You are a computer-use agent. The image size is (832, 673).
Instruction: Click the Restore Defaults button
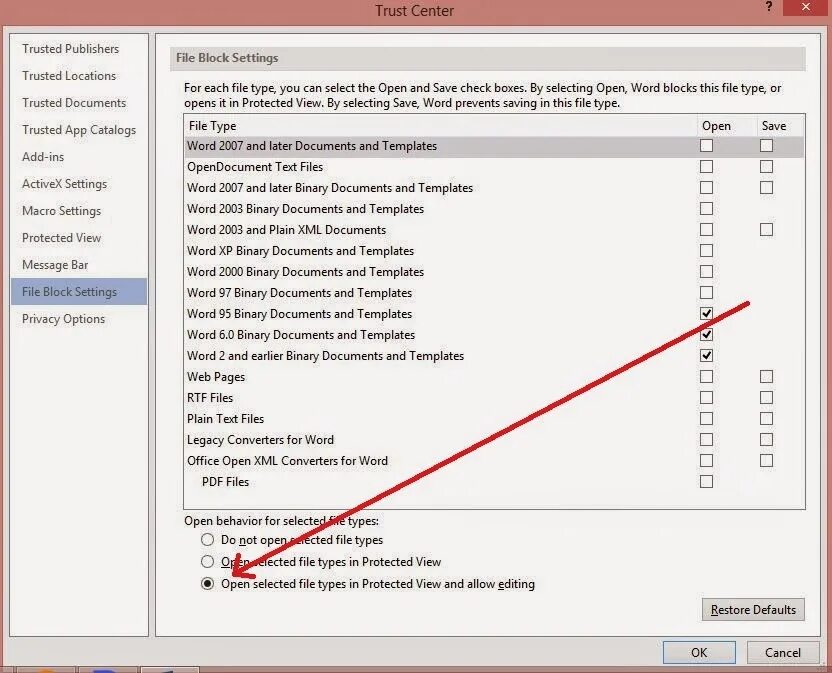(753, 610)
